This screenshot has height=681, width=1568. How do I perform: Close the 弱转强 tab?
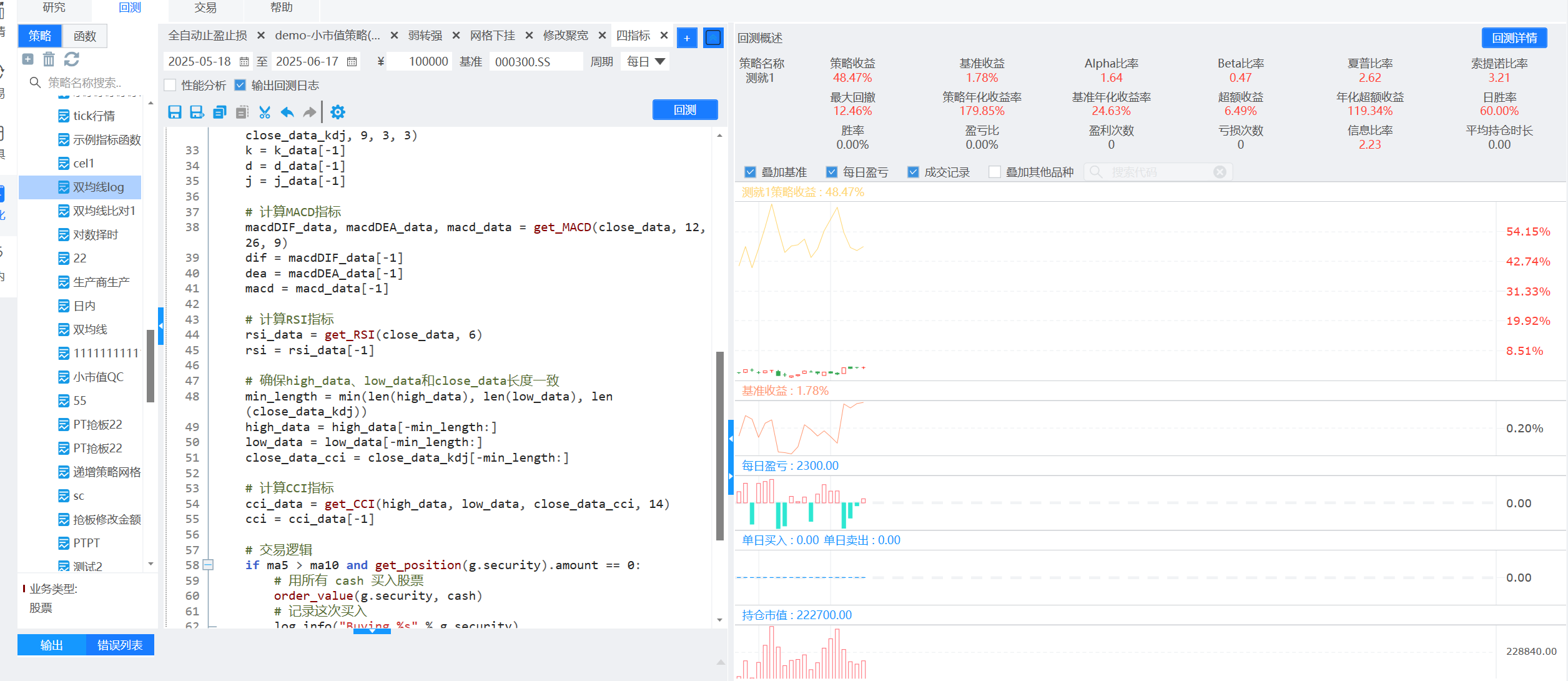pos(456,36)
